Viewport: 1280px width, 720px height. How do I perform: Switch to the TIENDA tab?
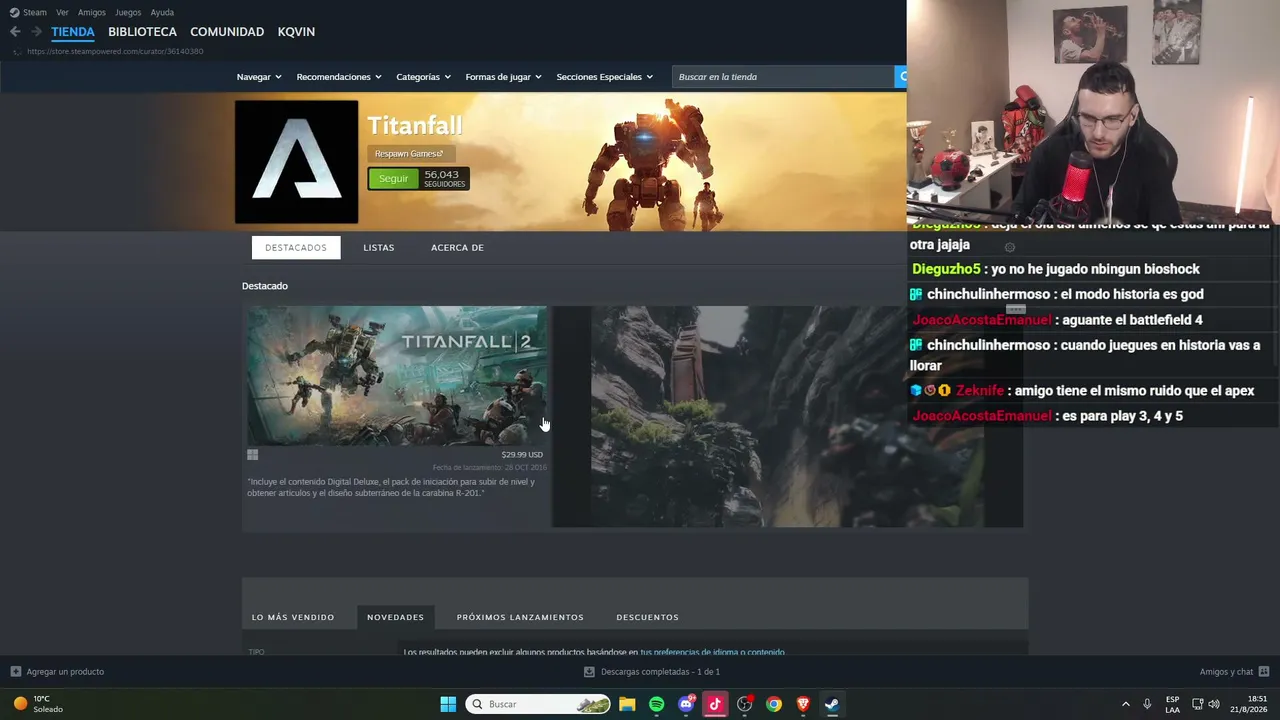coord(73,32)
